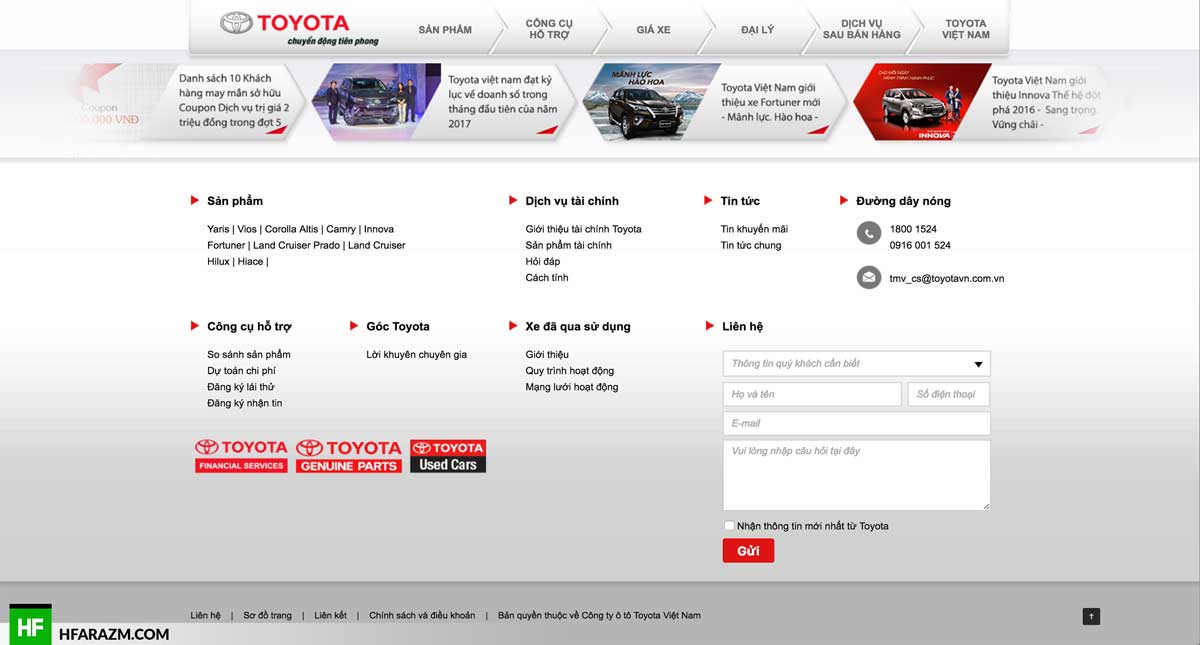
Task: Open the Fortuner product link
Action: coord(226,245)
